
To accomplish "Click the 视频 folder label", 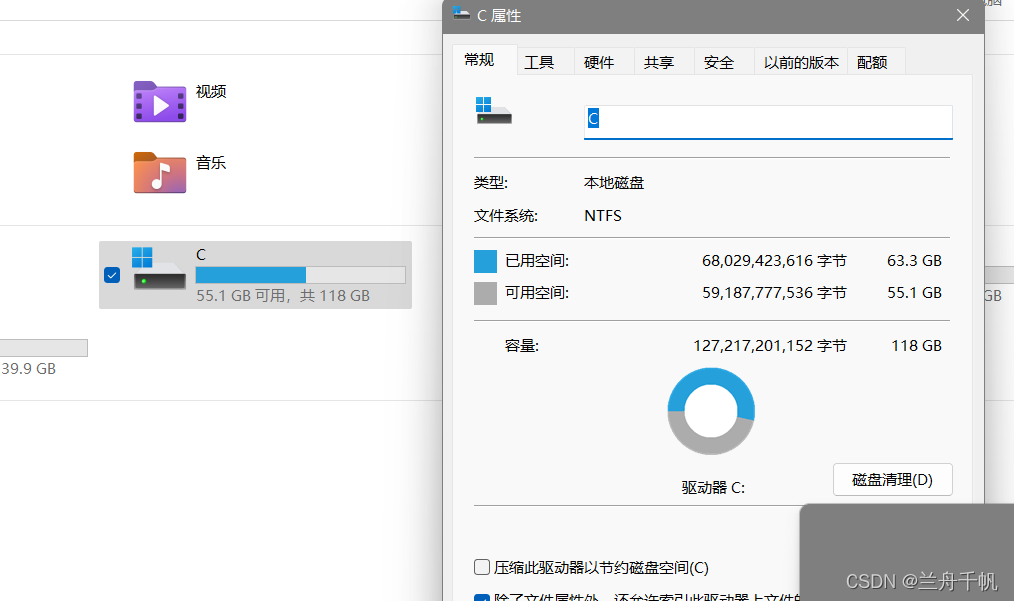I will coord(211,92).
